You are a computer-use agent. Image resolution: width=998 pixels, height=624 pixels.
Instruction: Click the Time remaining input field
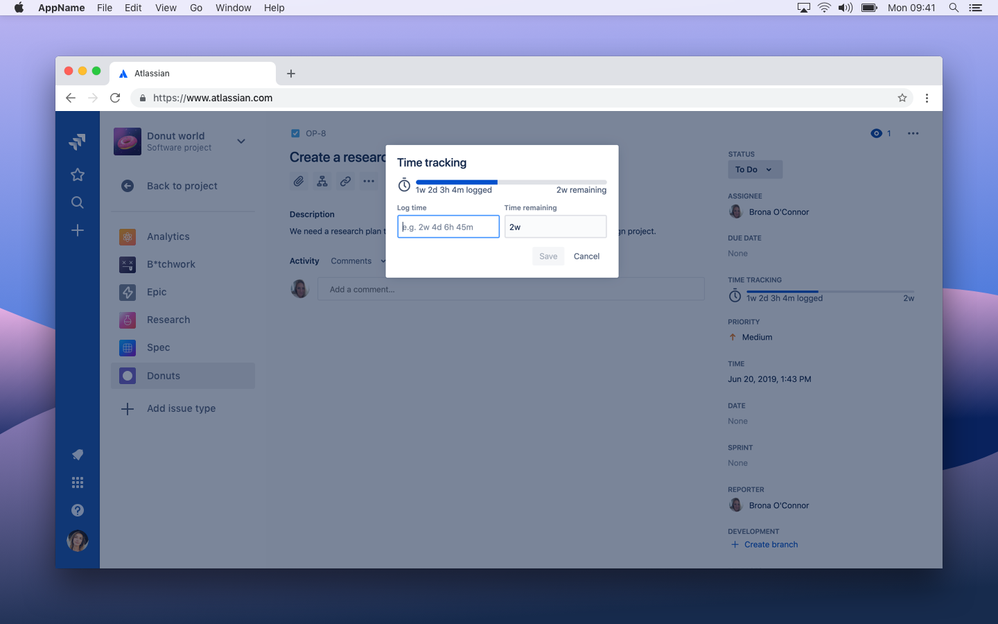coord(556,227)
